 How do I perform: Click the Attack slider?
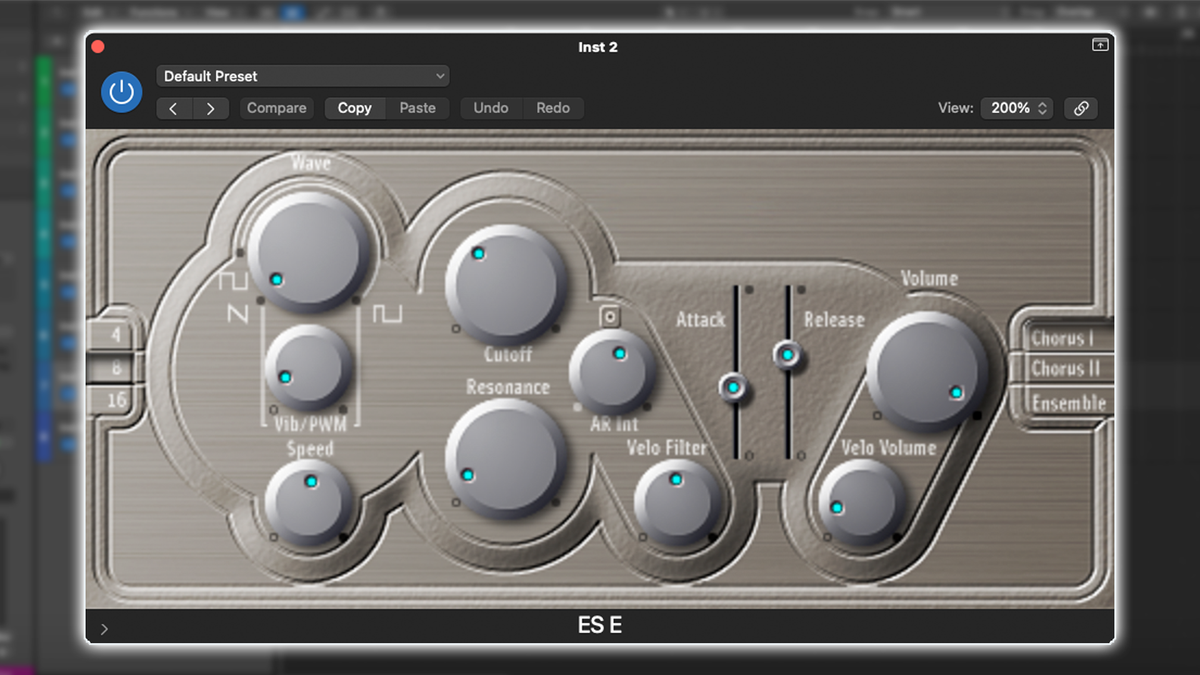pos(735,385)
